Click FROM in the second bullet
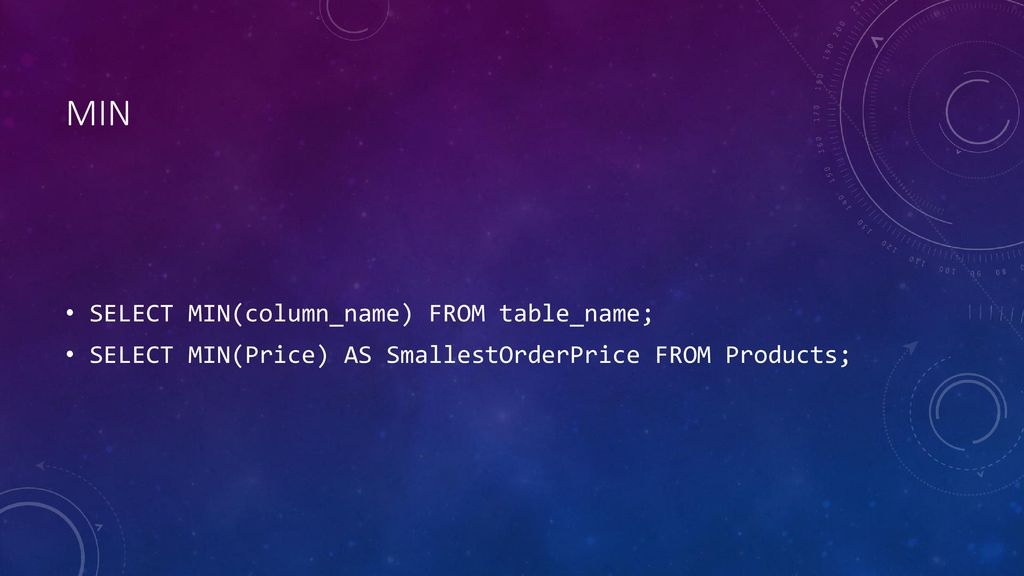Viewport: 1024px width, 576px height. point(683,355)
